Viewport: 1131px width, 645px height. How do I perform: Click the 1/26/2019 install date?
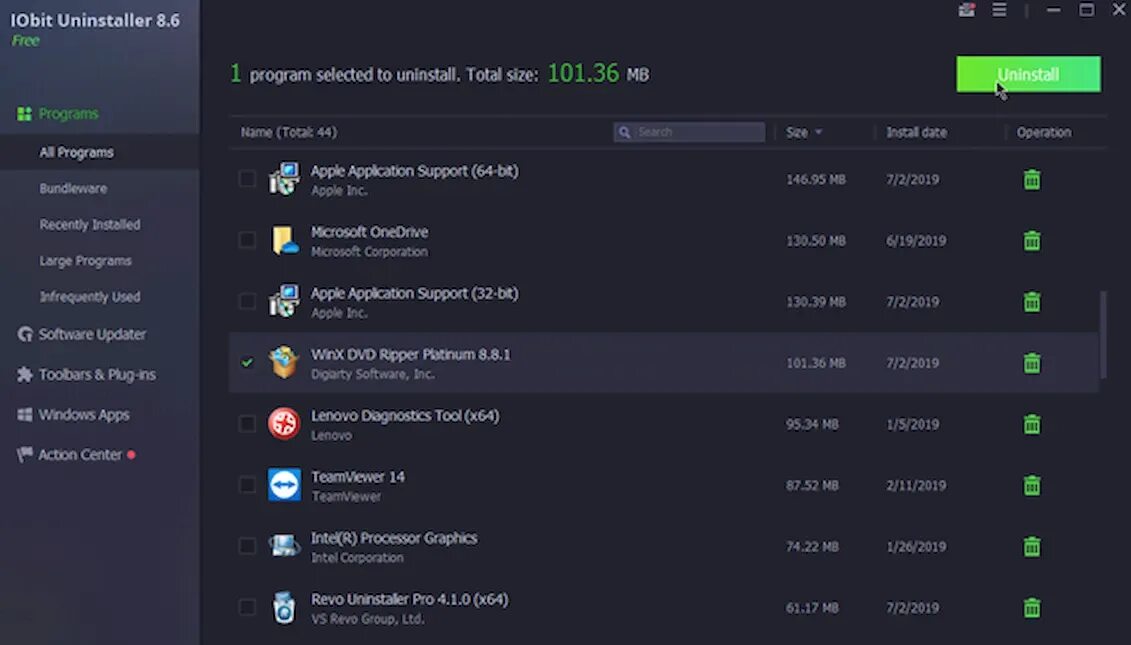(916, 546)
